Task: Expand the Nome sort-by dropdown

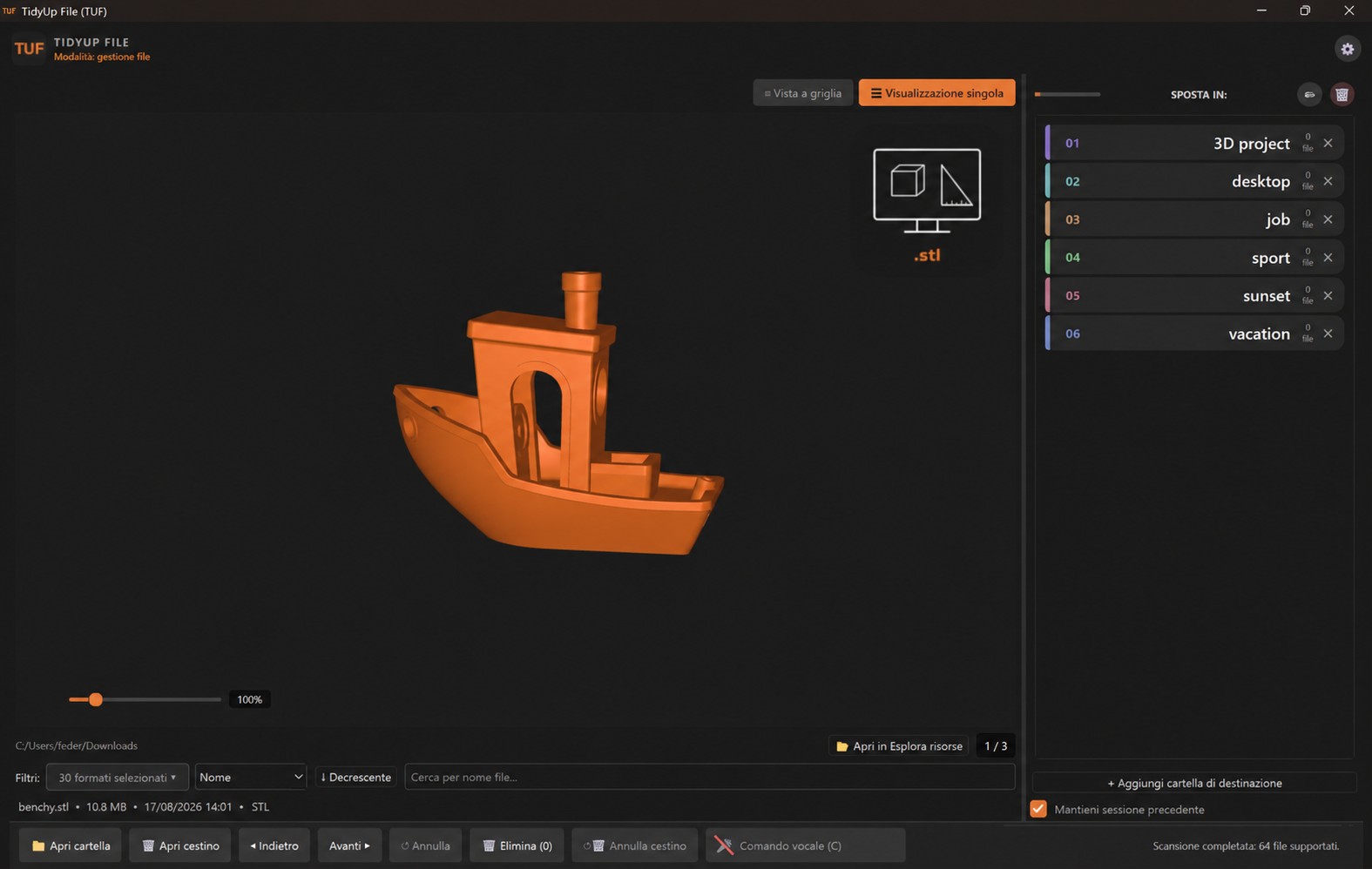Action: tap(251, 777)
